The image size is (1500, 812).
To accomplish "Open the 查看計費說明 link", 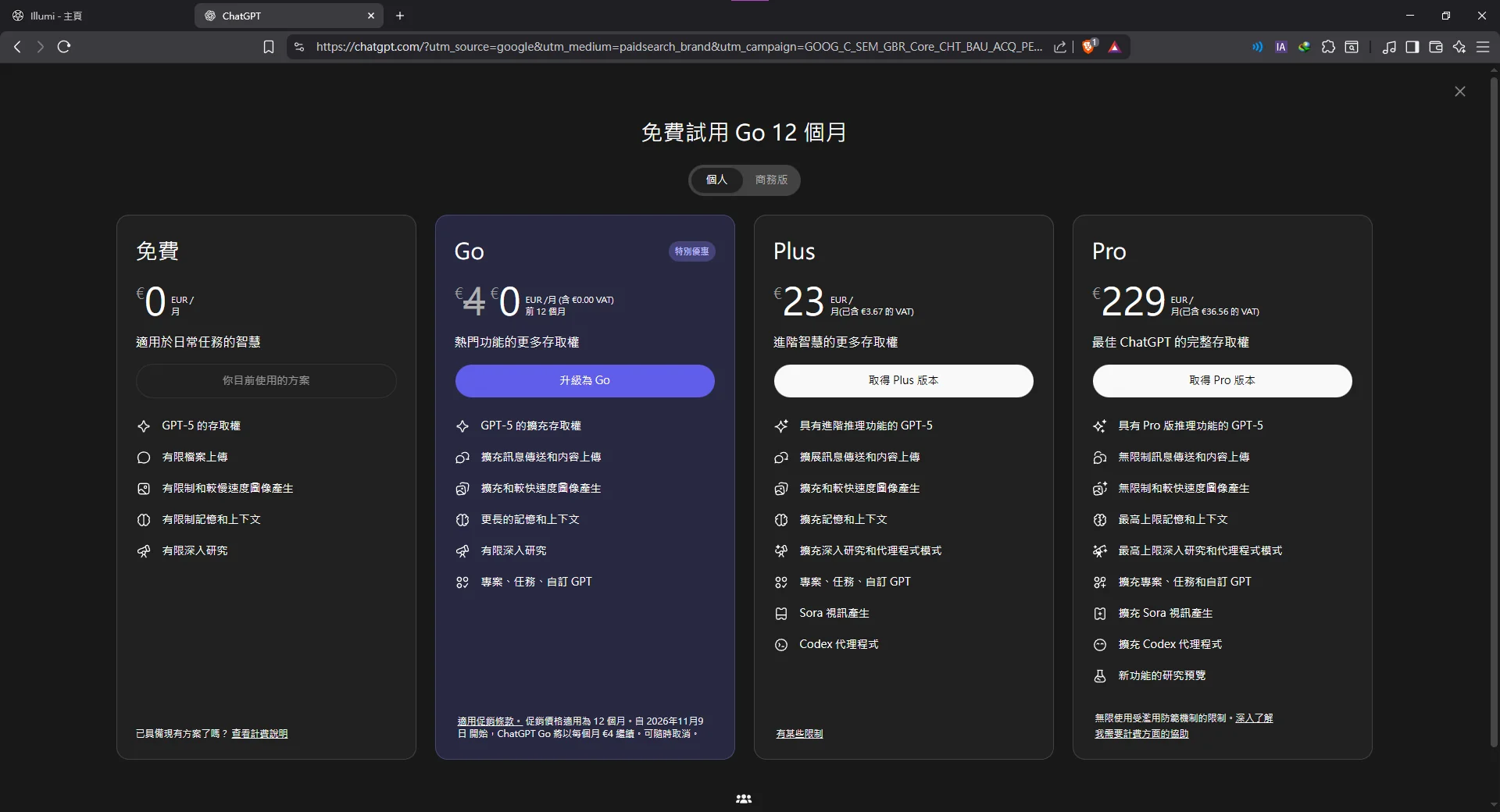I will 259,734.
